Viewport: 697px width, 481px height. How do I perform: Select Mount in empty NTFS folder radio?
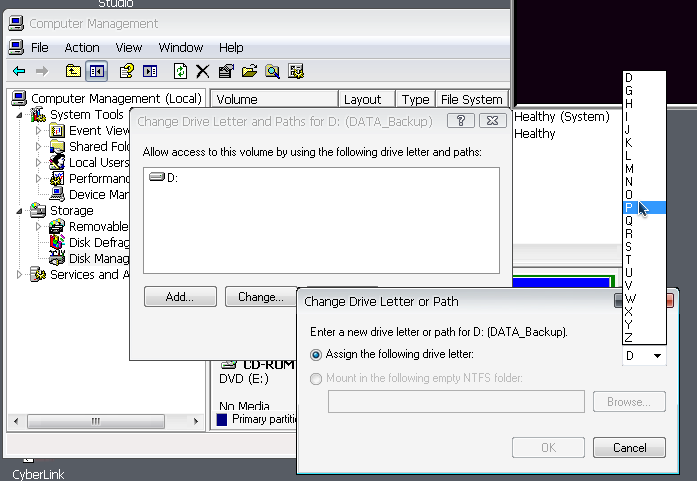coord(316,378)
